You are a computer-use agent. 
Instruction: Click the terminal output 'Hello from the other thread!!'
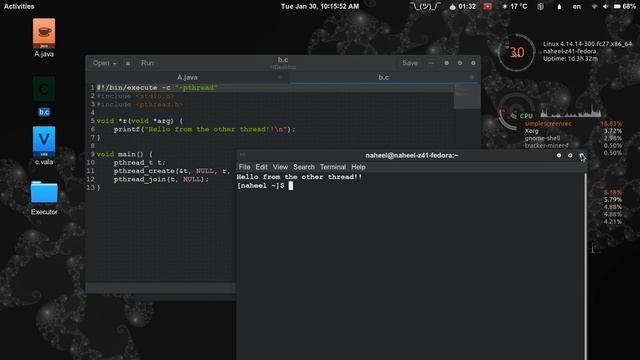tap(299, 177)
